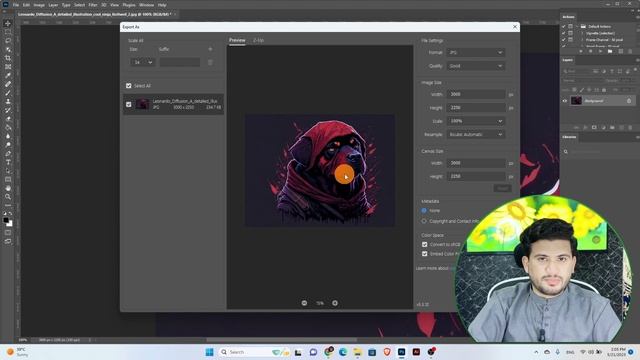Select the Clone Stamp tool

8,101
